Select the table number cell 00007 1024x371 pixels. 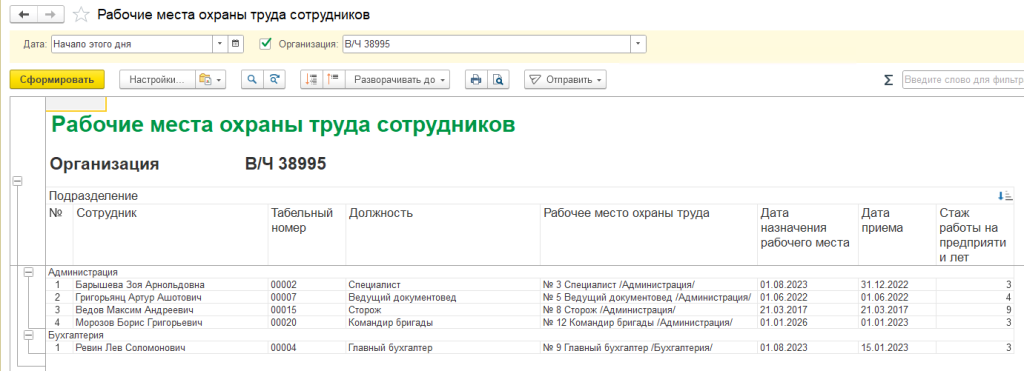pyautogui.click(x=307, y=297)
